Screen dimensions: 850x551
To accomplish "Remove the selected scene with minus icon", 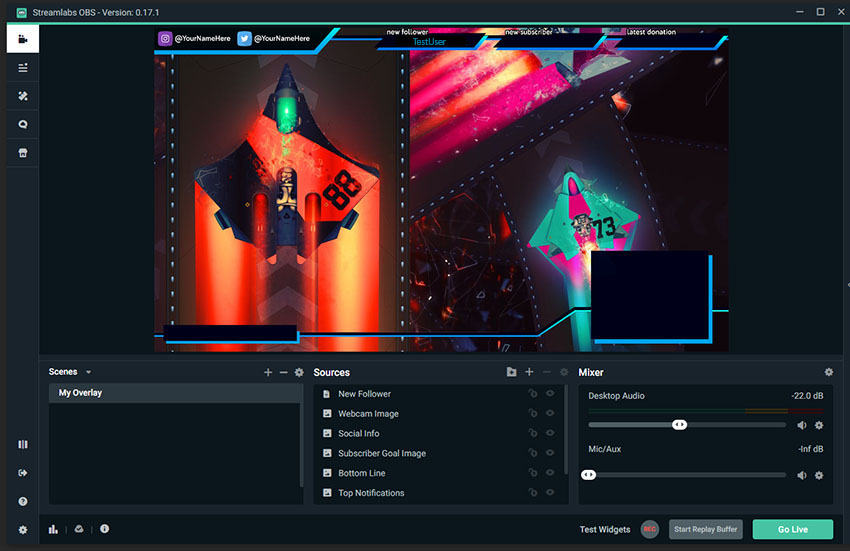I will click(284, 372).
